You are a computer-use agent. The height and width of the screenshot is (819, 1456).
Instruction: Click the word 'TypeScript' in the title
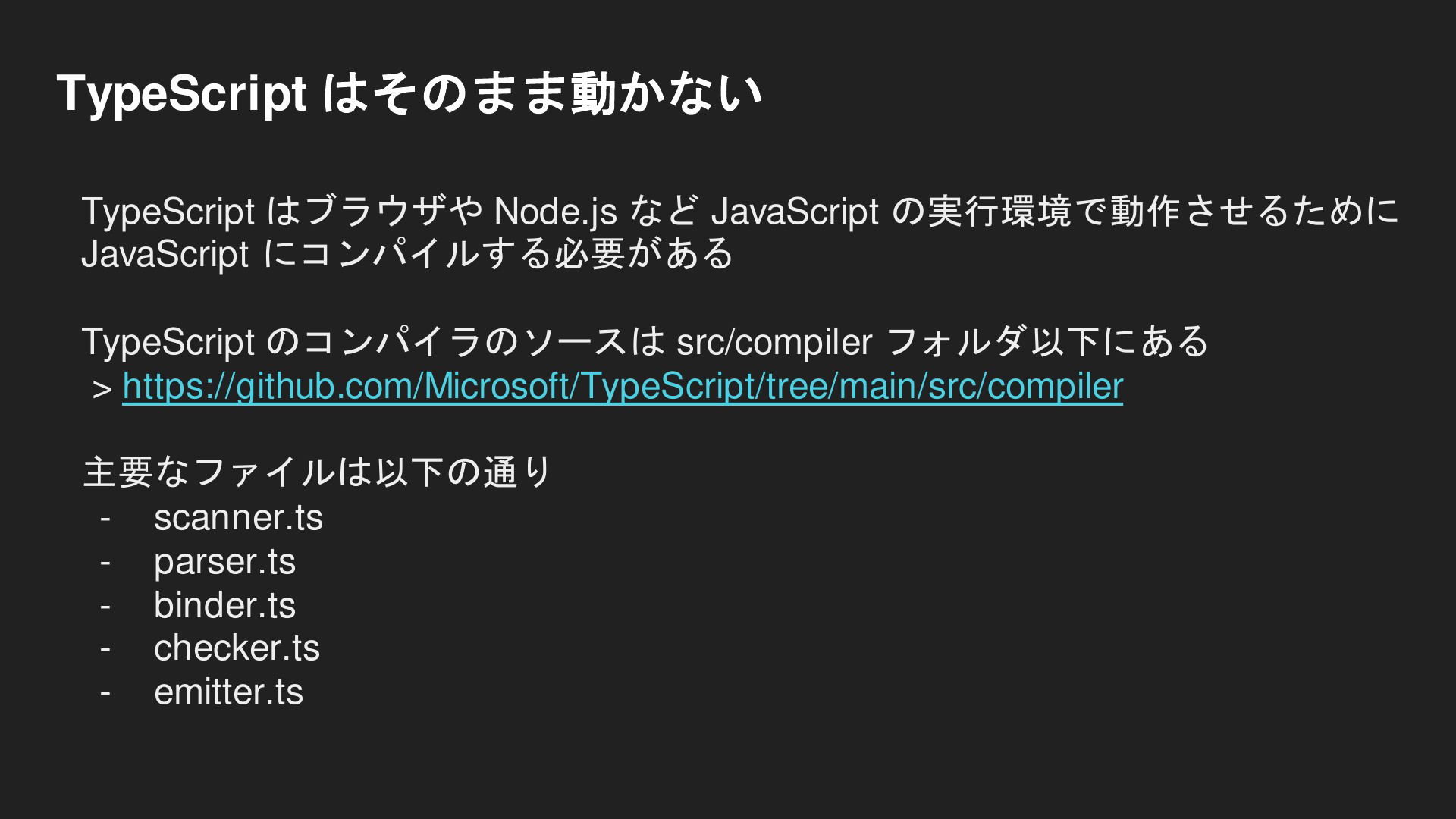[x=181, y=95]
